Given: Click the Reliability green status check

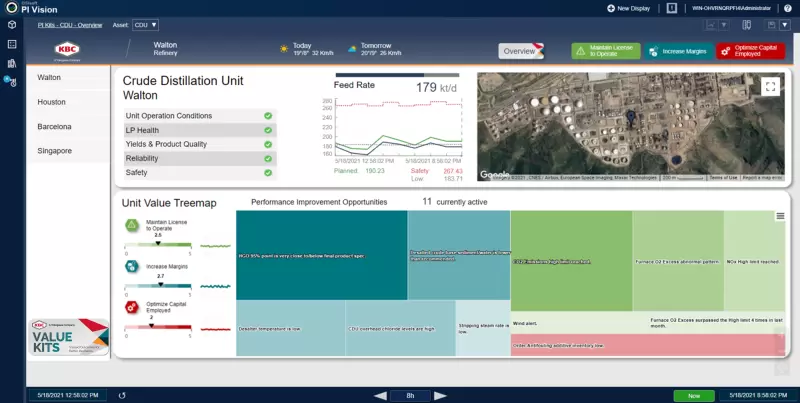Looking at the screenshot, I should tap(268, 158).
